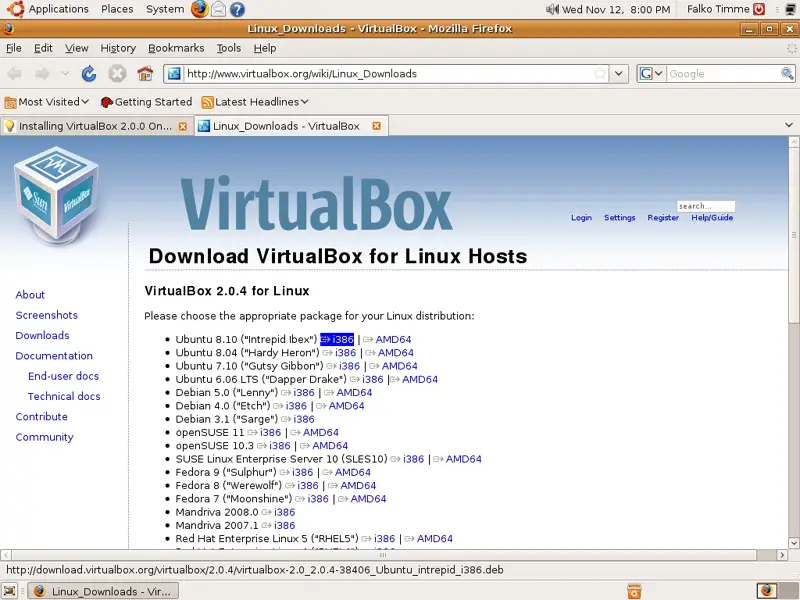
Task: Open the URL bar history dropdown
Action: (x=618, y=73)
